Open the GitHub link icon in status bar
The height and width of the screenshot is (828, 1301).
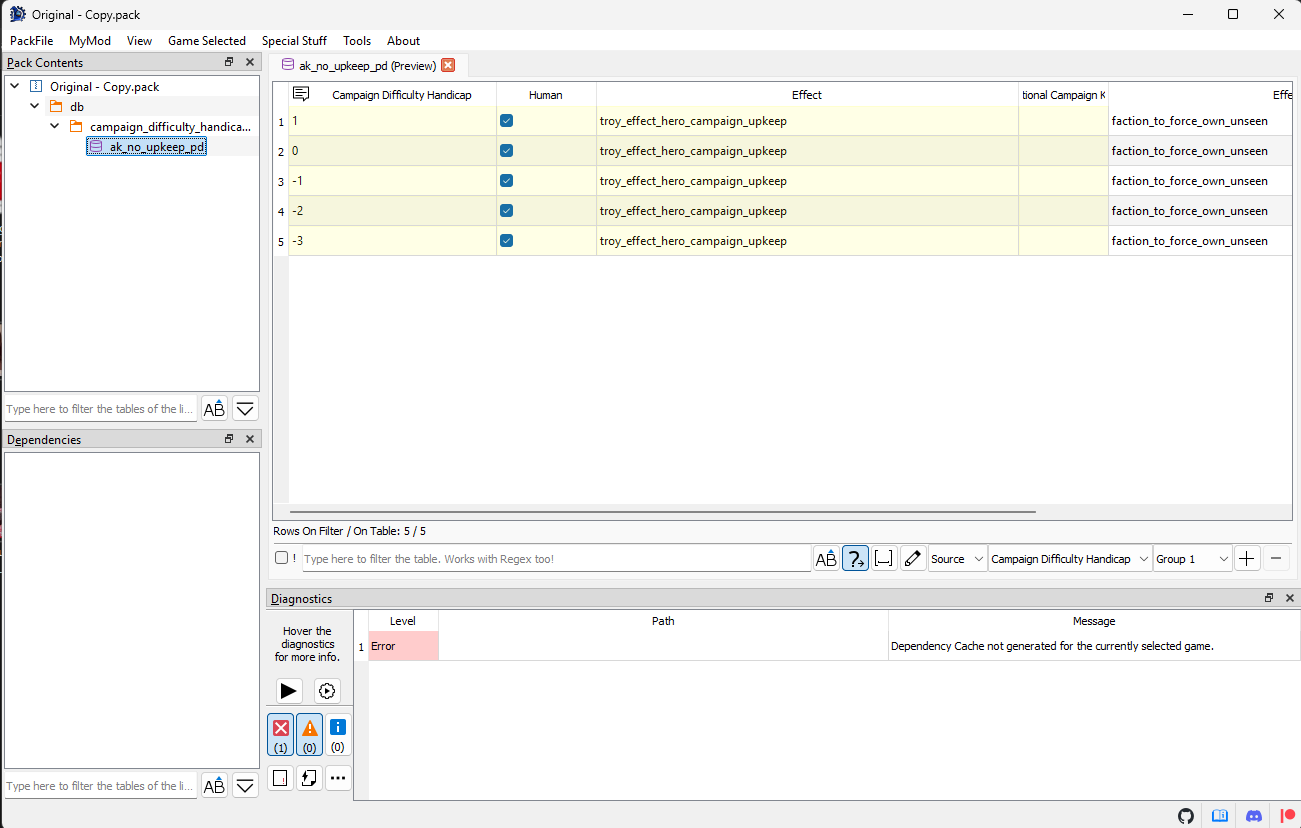pyautogui.click(x=1186, y=815)
